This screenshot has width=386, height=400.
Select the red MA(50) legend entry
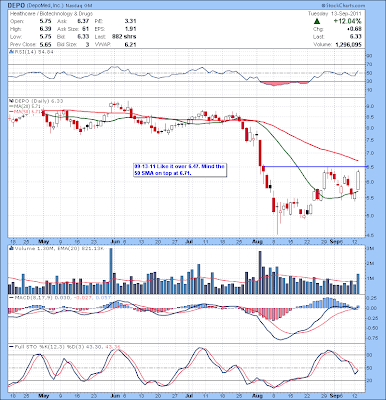click(25, 111)
